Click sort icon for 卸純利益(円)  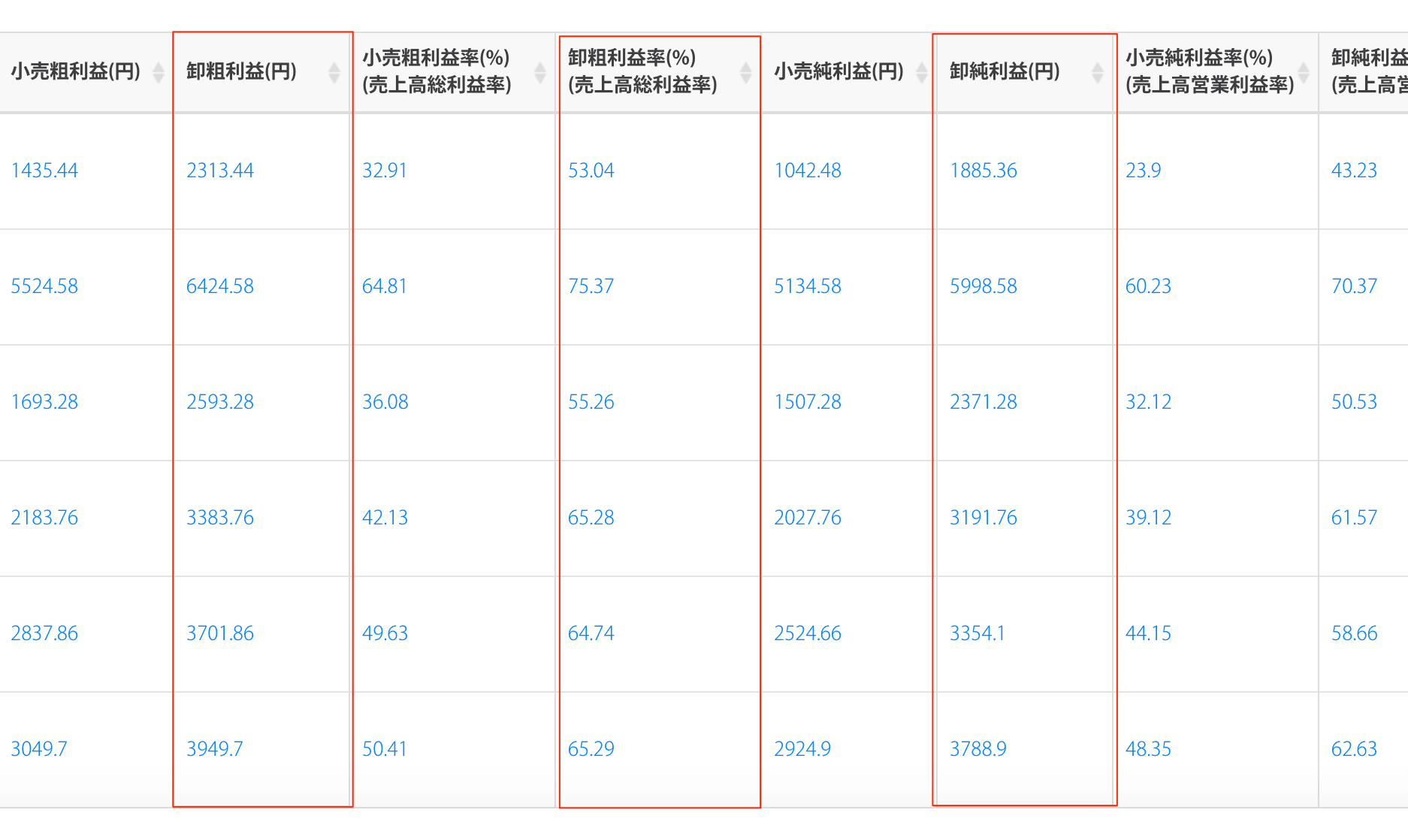tap(1097, 72)
